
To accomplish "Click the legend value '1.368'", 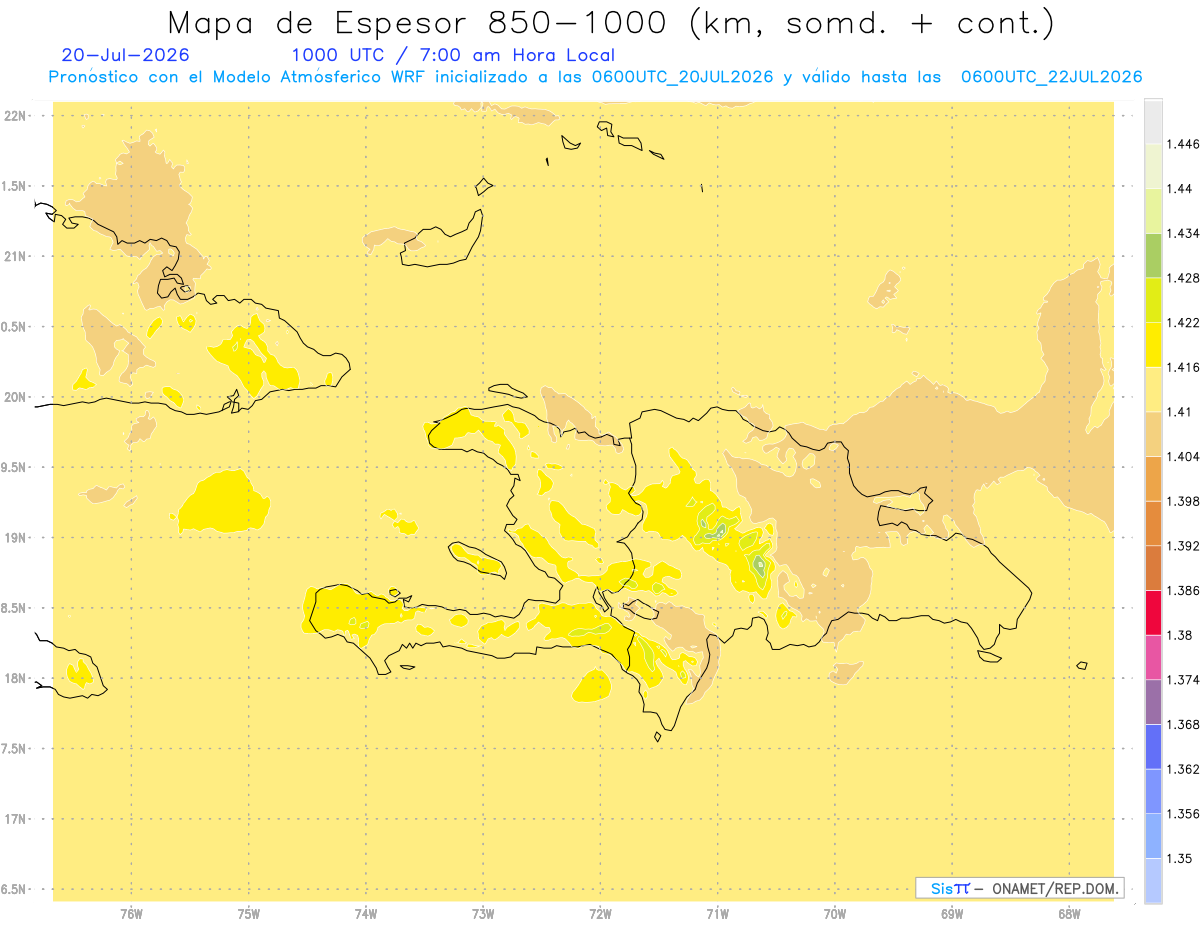I will pos(1182,724).
